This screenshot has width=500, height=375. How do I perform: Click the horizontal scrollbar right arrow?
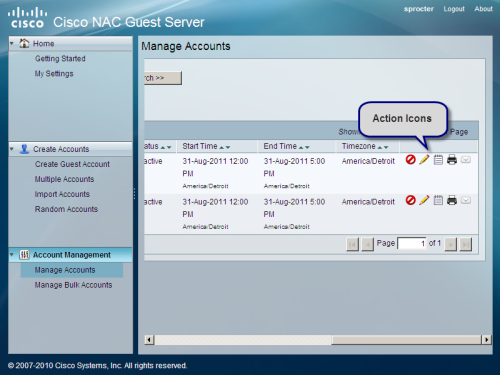(487, 340)
